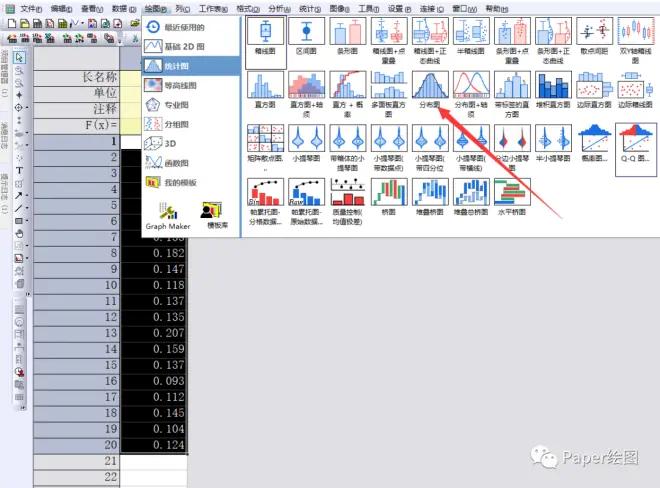The height and width of the screenshot is (488, 660).
Task: Pick the 堆积直方图 stacked histogram
Action: (x=553, y=90)
